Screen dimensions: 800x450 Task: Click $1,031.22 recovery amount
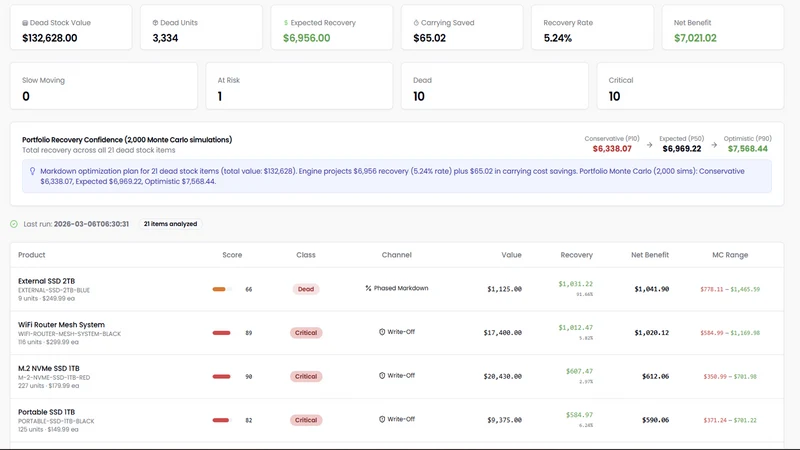tap(576, 284)
